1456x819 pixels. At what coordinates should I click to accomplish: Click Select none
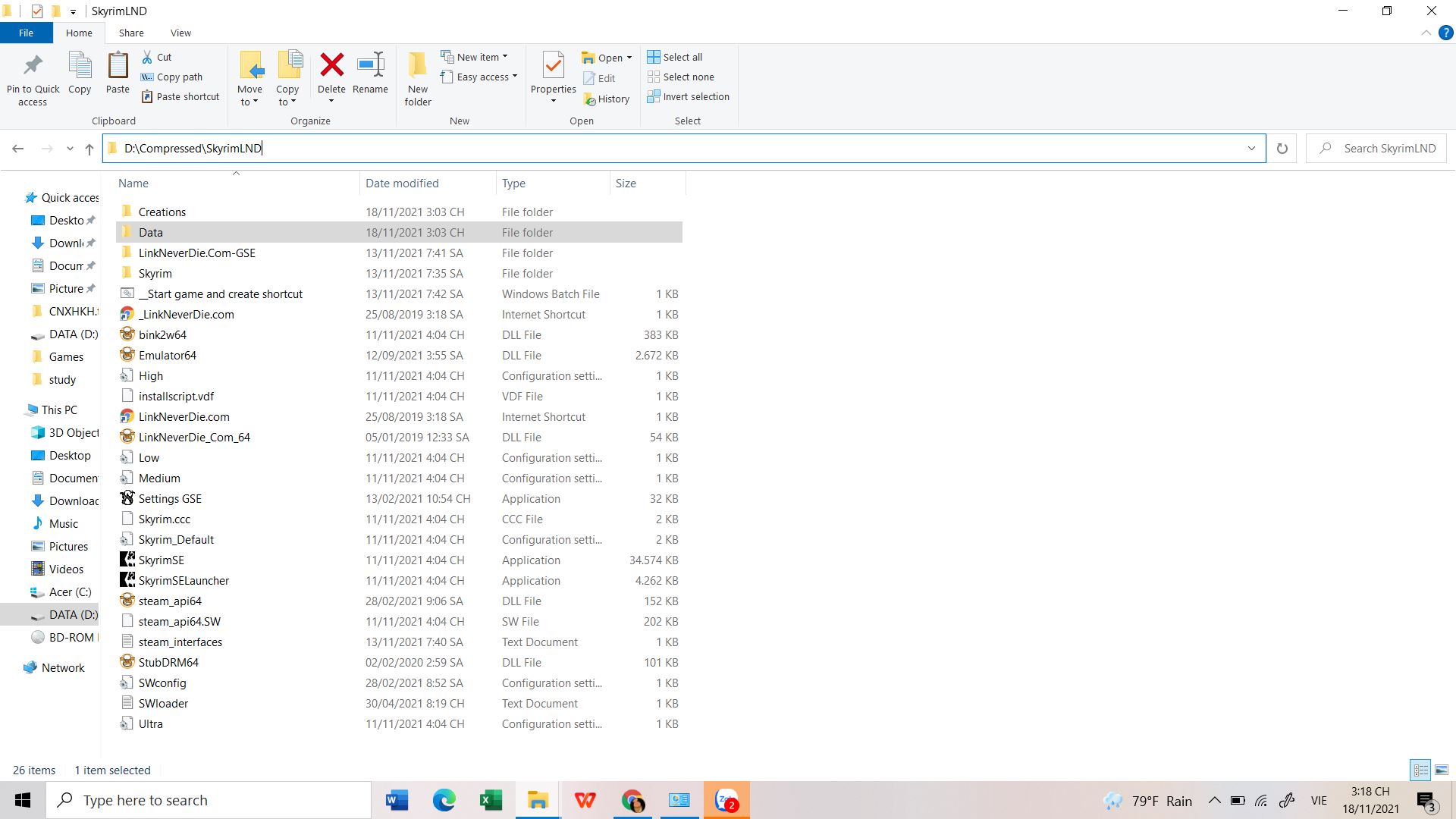680,77
